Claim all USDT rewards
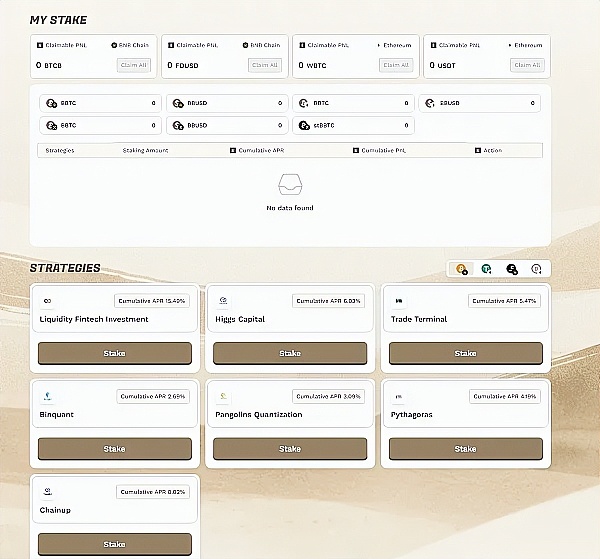The width and height of the screenshot is (600, 559). 527,65
